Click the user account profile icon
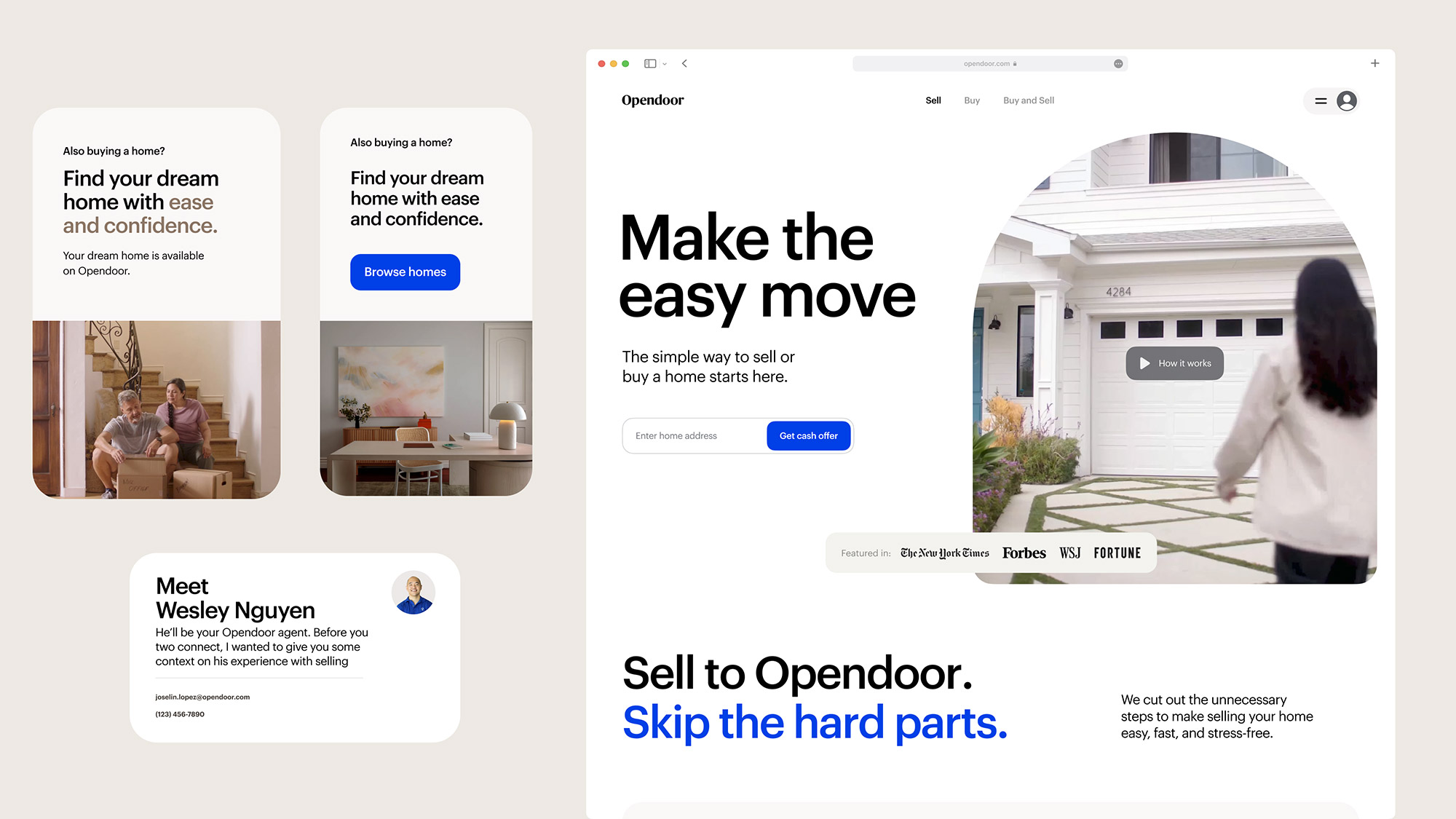 click(x=1348, y=100)
